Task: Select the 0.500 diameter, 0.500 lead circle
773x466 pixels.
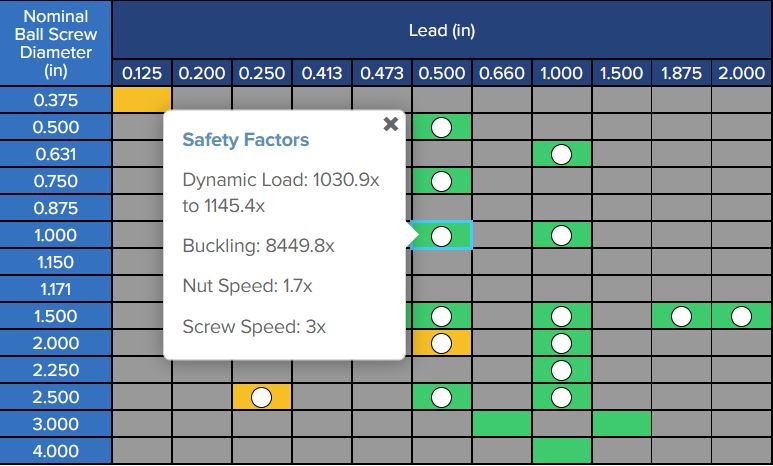Action: click(441, 127)
